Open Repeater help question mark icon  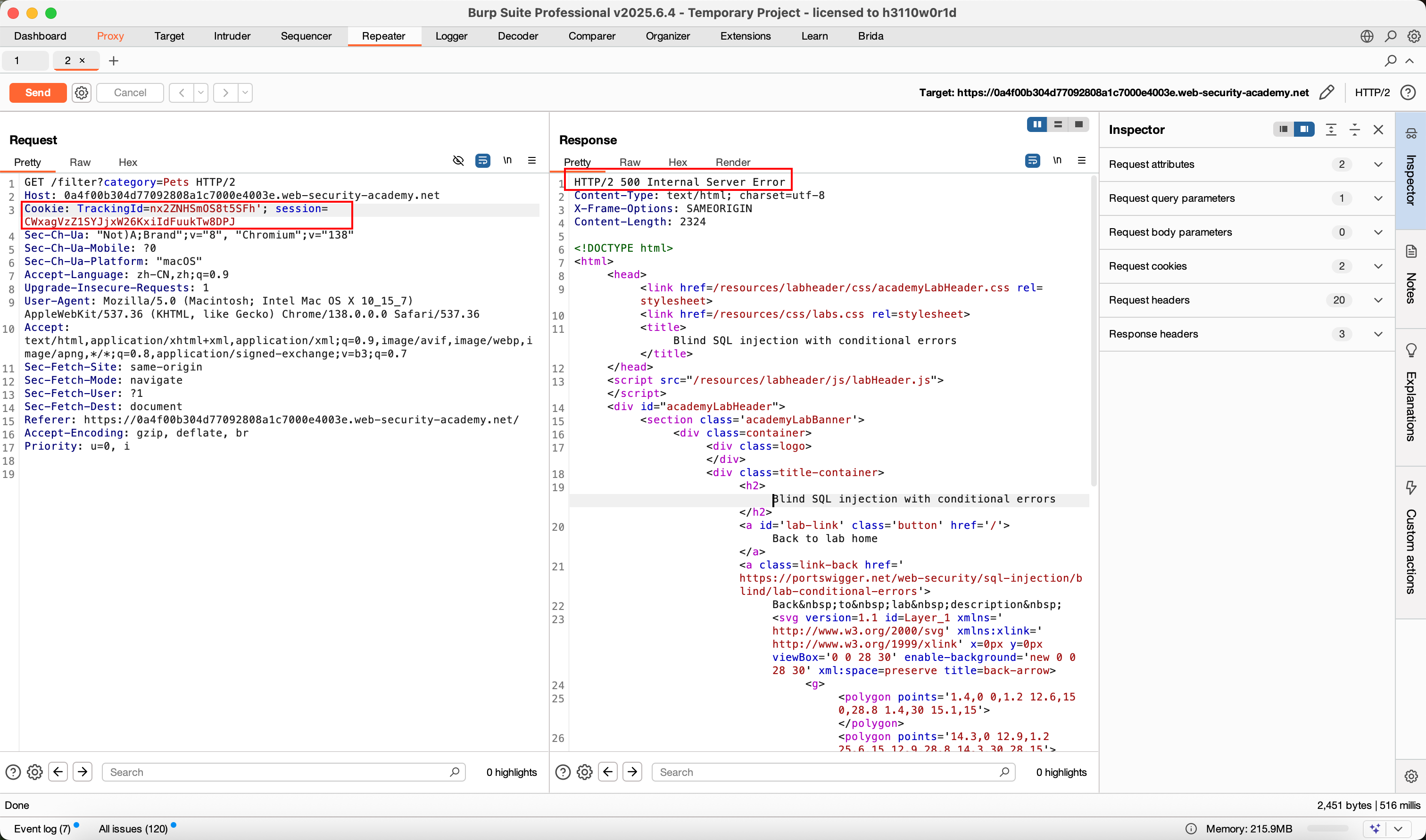tap(1408, 92)
